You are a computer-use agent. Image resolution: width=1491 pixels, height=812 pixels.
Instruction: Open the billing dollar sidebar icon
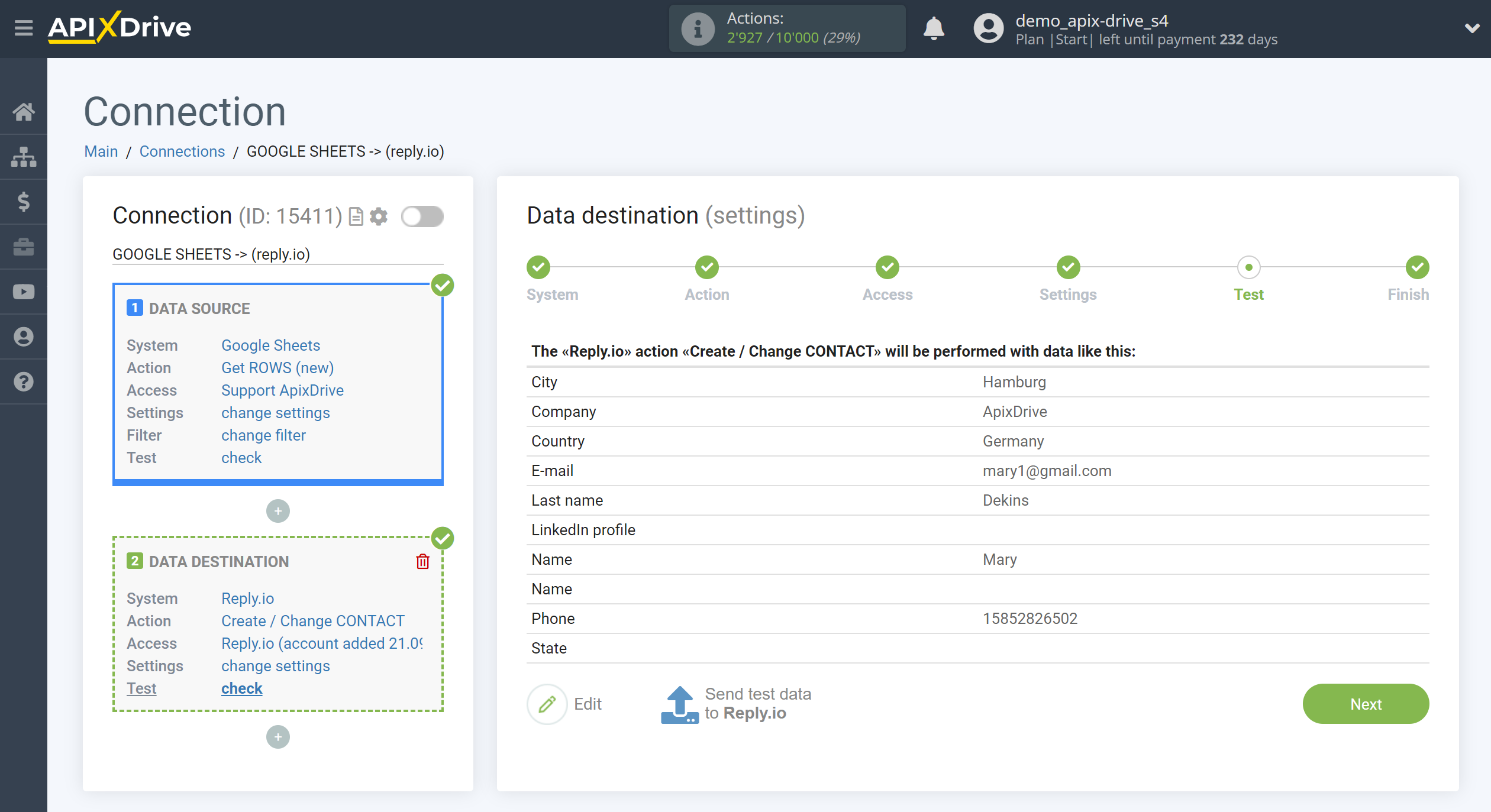click(24, 202)
